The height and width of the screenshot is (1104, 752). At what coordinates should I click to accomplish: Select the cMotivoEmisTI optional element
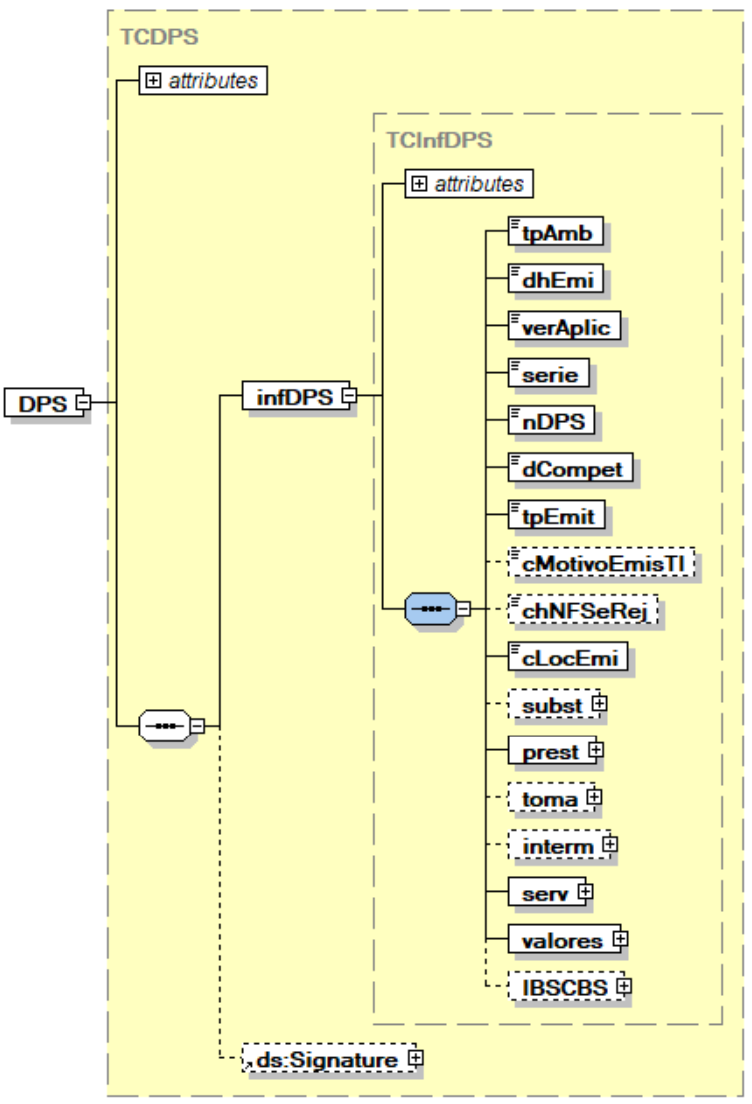pos(600,563)
